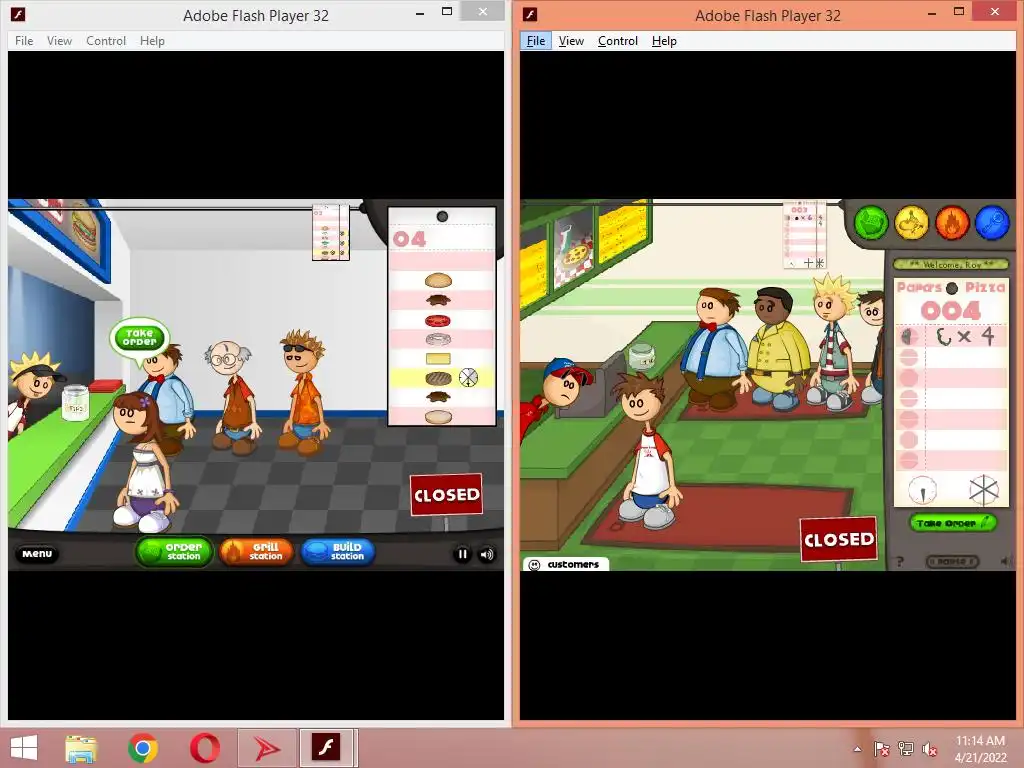
Task: Click the small pizza ticket on the line
Action: 805,235
